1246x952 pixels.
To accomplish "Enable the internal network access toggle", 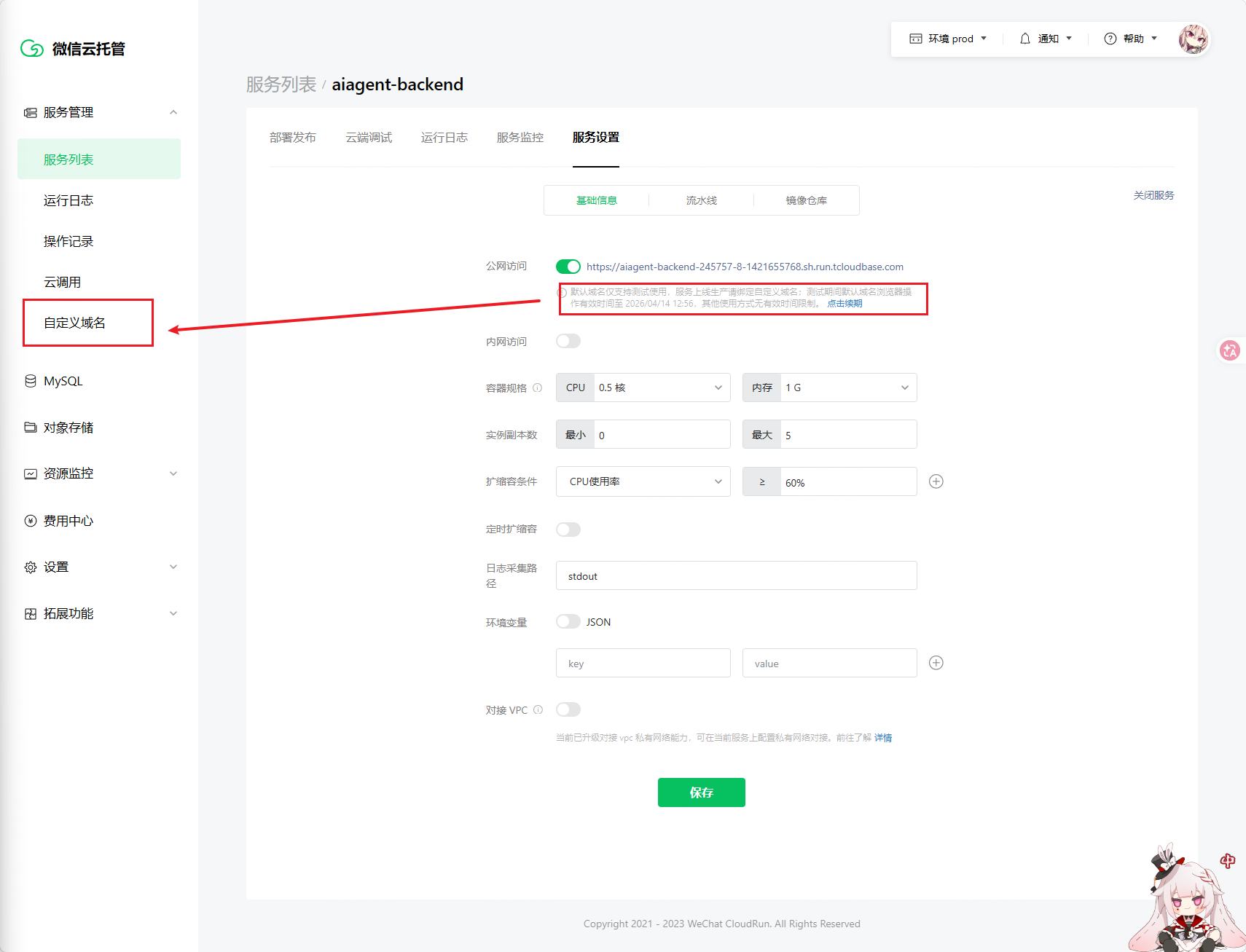I will [568, 341].
